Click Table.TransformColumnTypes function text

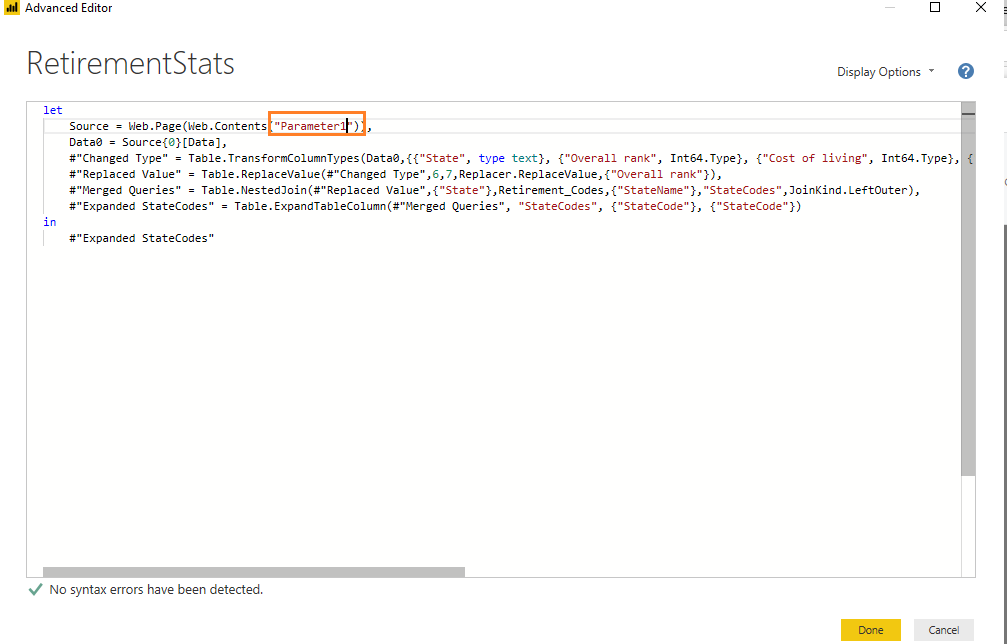pos(274,159)
